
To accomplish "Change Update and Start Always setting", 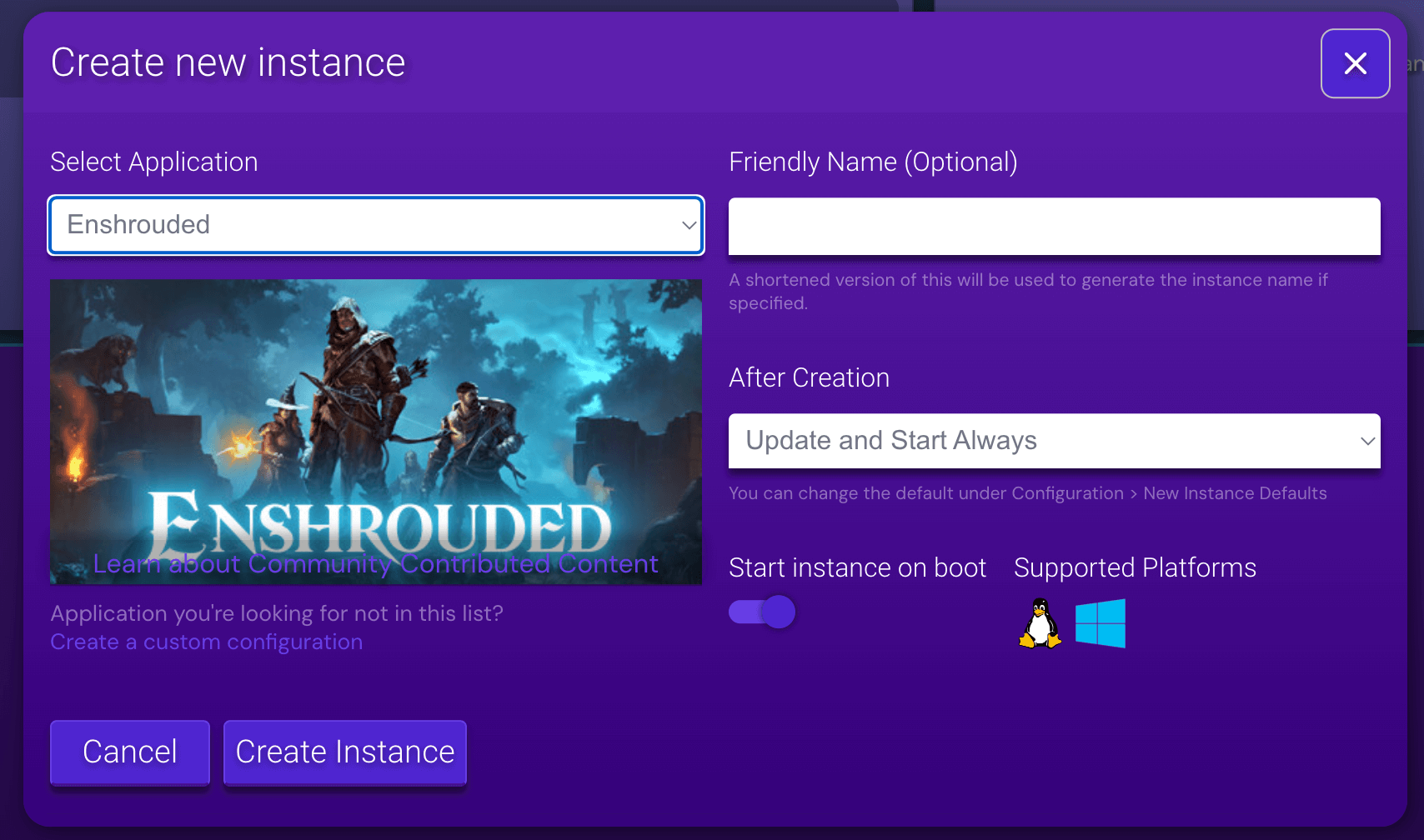I will pyautogui.click(x=1054, y=441).
